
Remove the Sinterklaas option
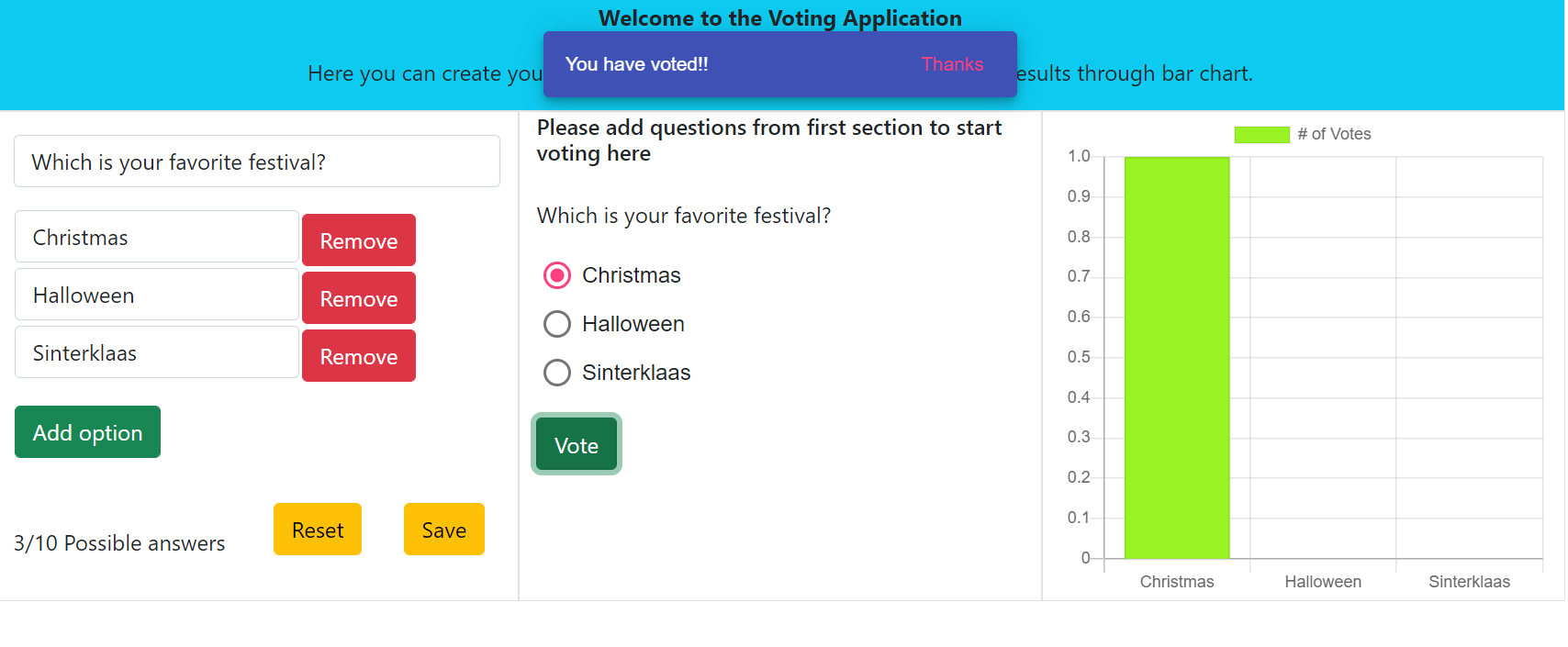[x=358, y=355]
